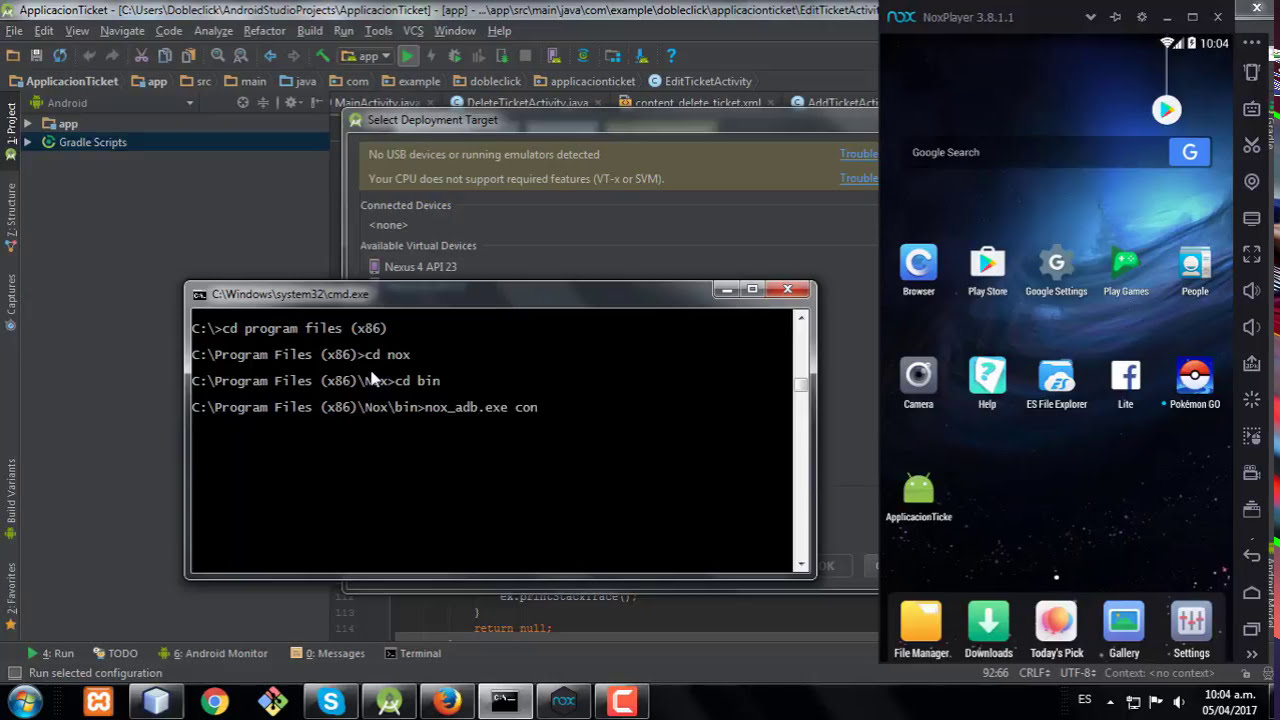This screenshot has height=720, width=1280.
Task: Click the Open folder toolbar icon
Action: coord(13,56)
